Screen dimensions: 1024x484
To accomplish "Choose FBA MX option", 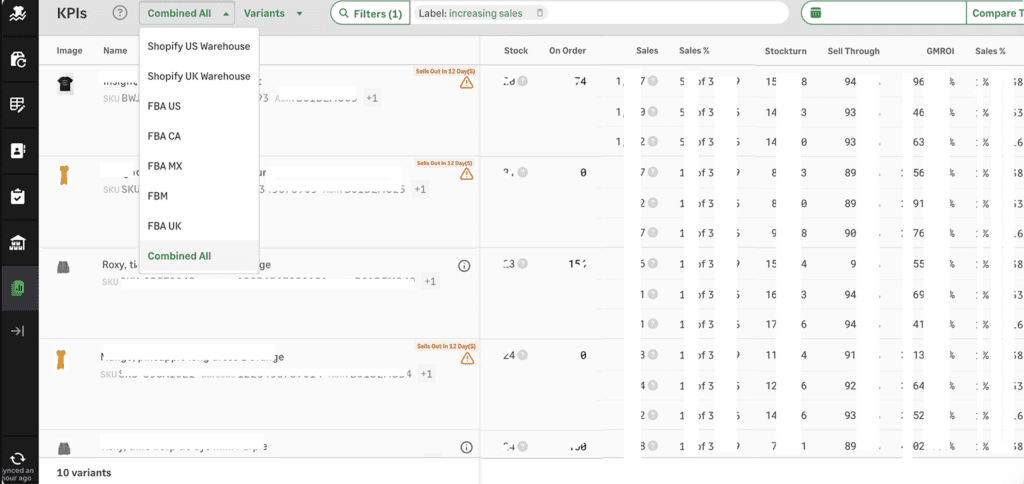I will (199, 167).
